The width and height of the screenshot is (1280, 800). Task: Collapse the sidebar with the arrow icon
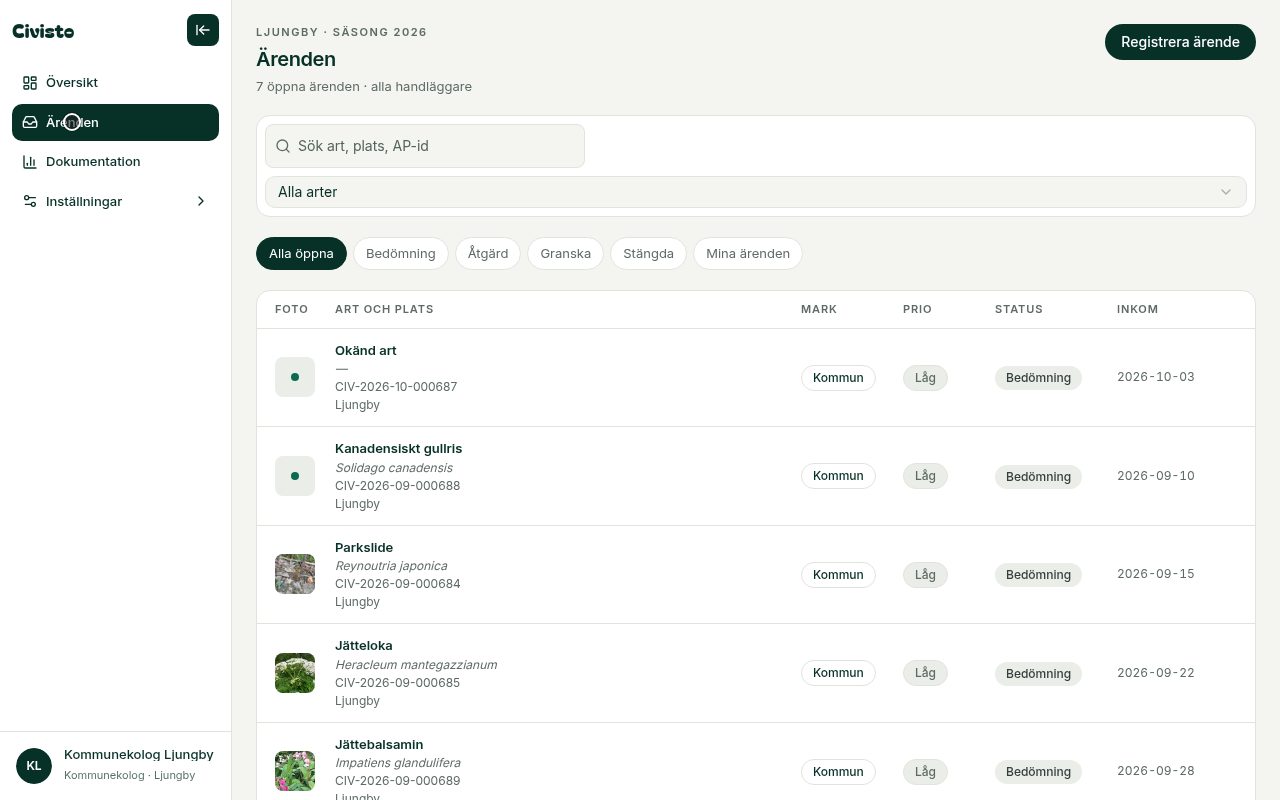[203, 30]
